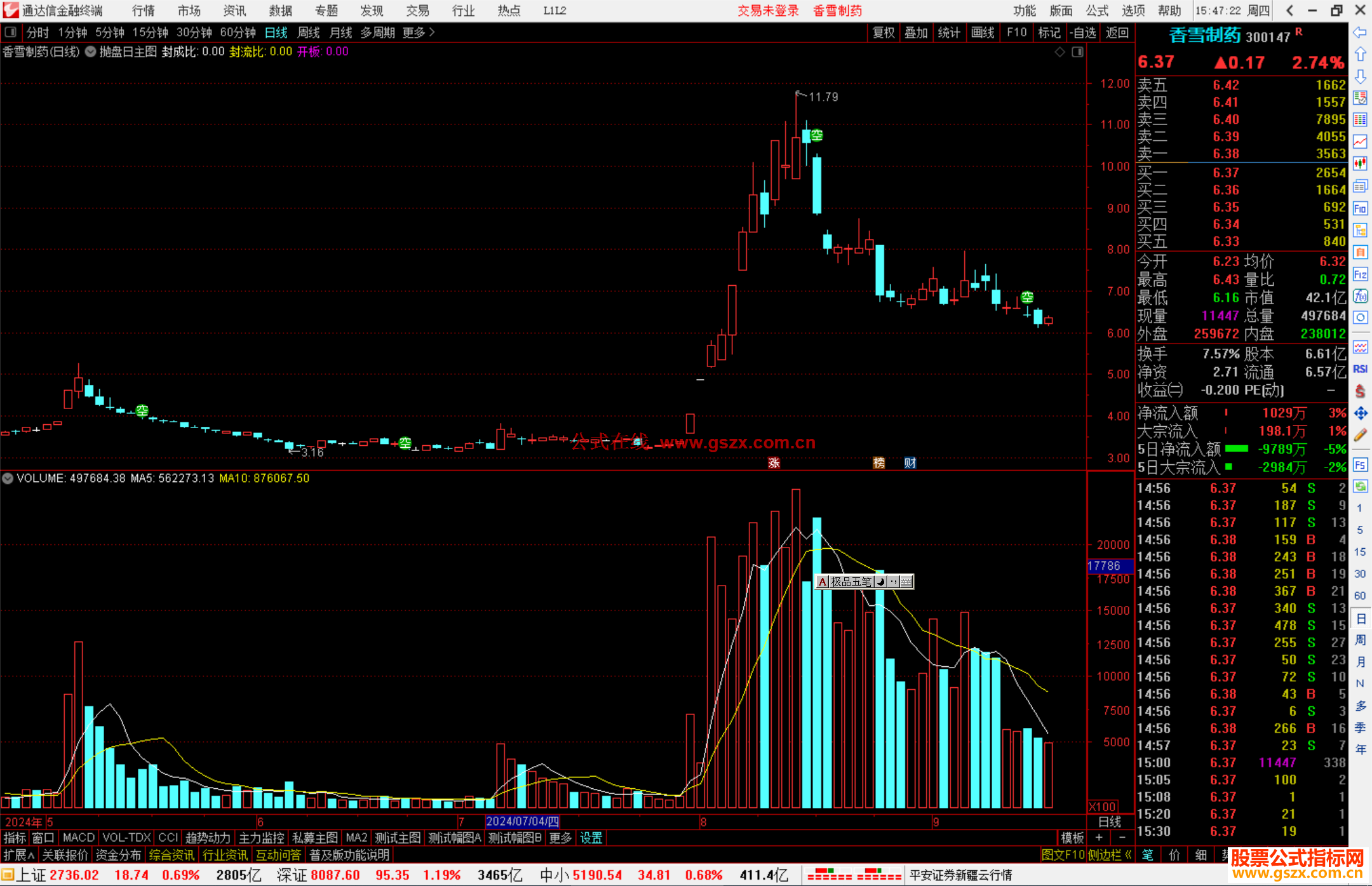Open the F10 company info sidebar icon
The height and width of the screenshot is (886, 1372).
pos(1360,209)
